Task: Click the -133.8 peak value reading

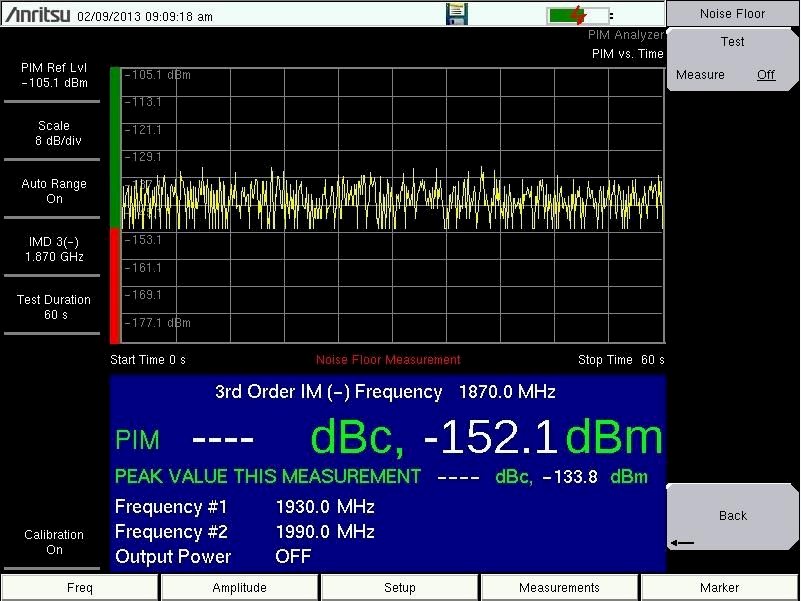Action: point(570,477)
